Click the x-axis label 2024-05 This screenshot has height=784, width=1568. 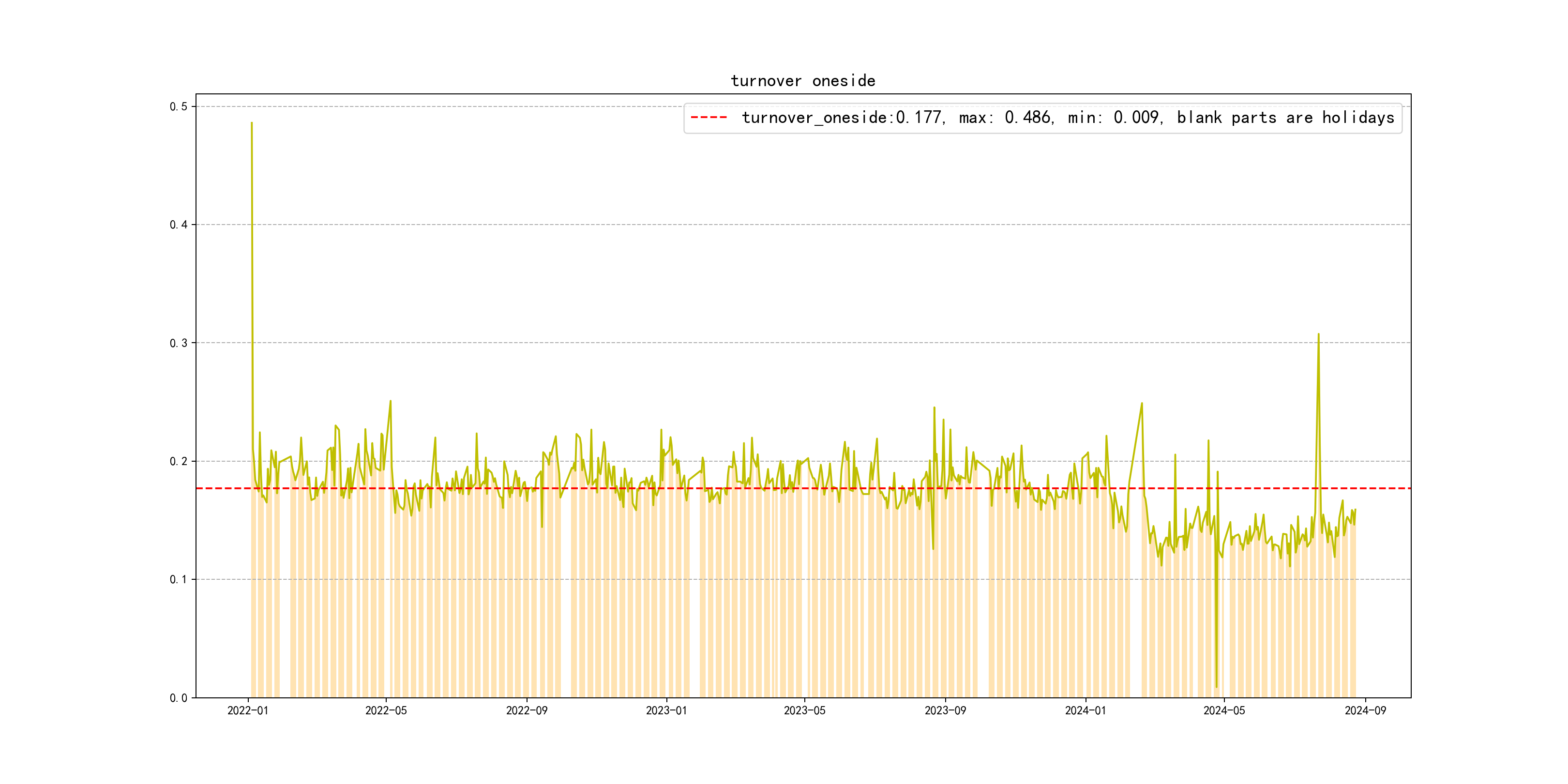[x=1224, y=711]
